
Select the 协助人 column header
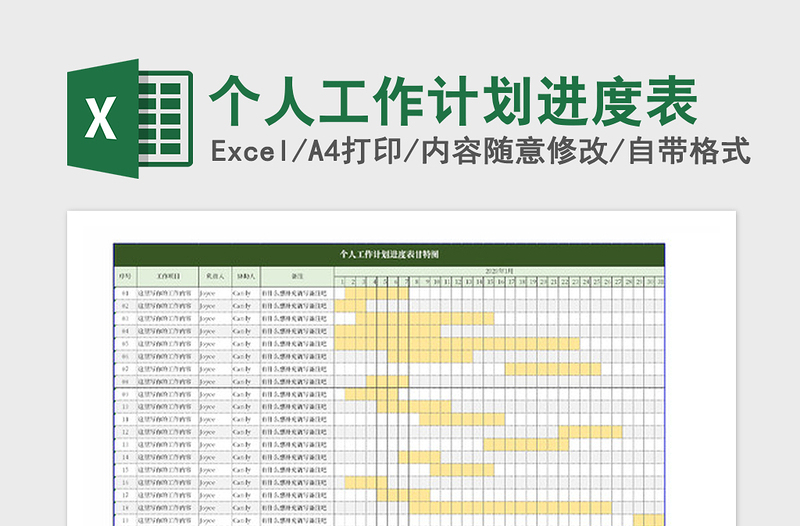click(x=246, y=276)
